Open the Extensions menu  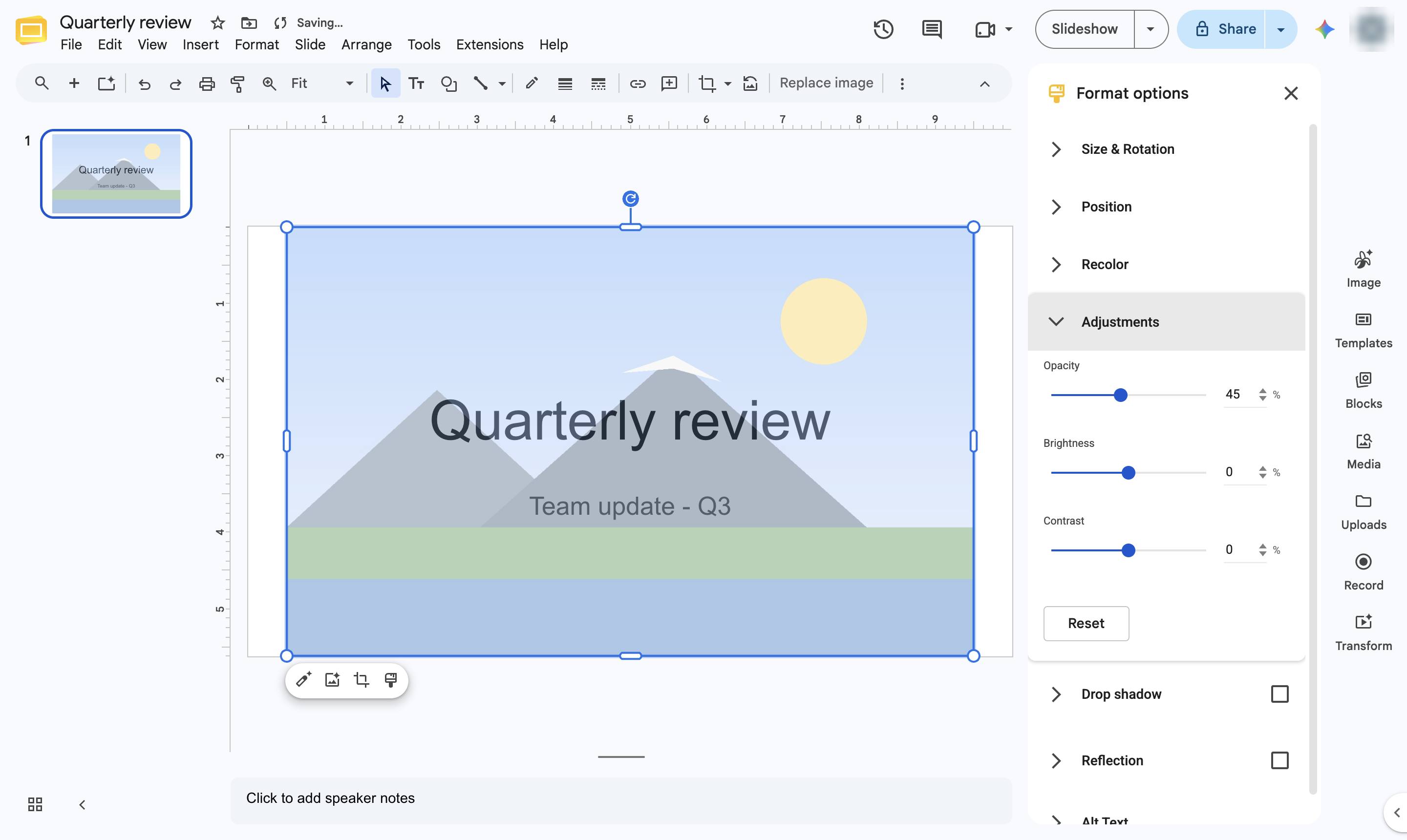click(x=489, y=45)
